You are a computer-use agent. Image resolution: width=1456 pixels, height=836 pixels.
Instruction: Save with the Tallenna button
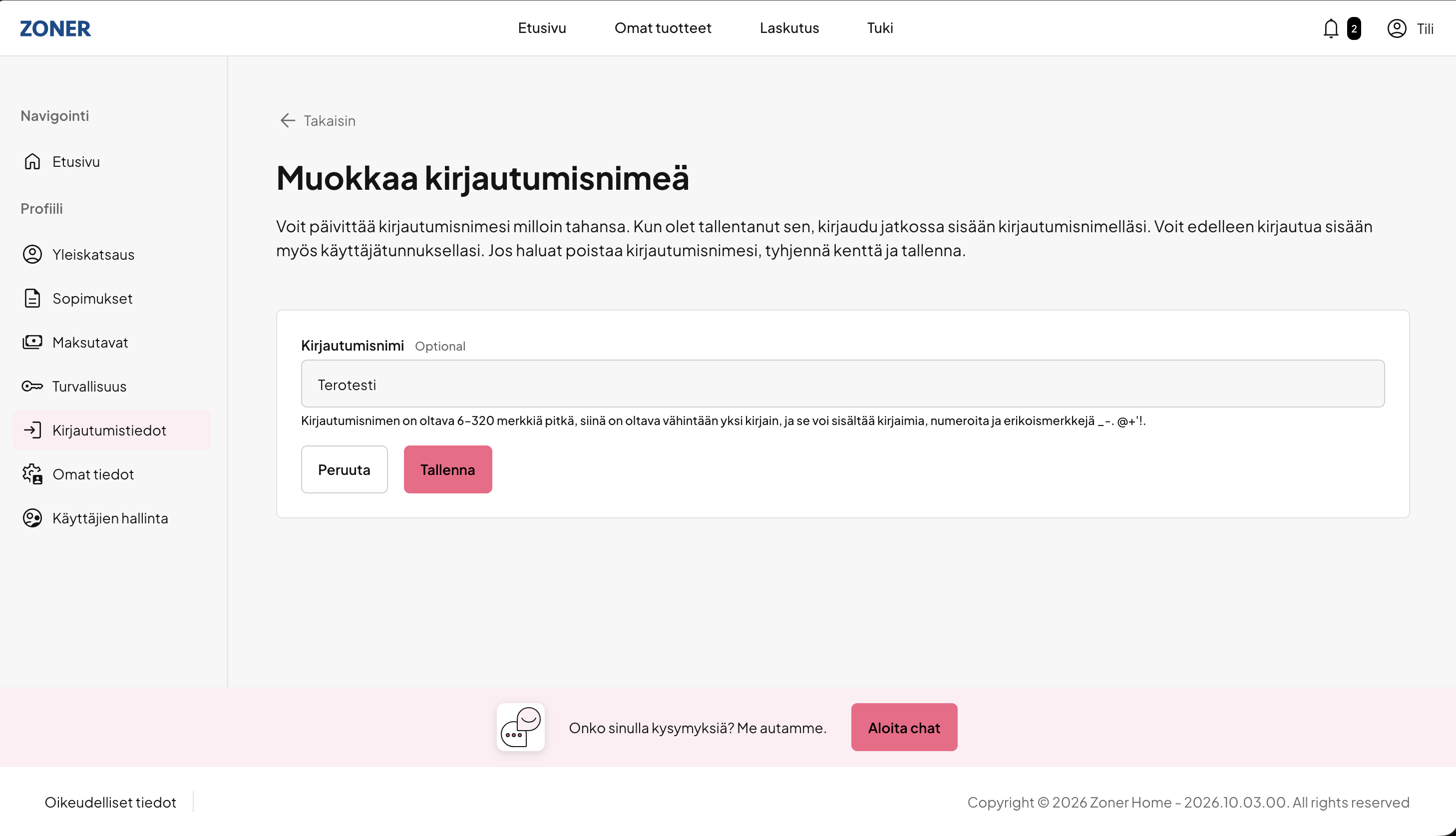[x=448, y=469]
